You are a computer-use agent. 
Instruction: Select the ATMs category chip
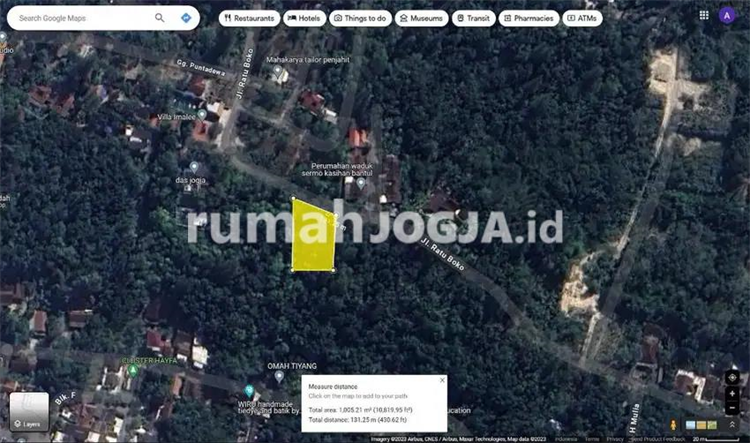(x=582, y=18)
